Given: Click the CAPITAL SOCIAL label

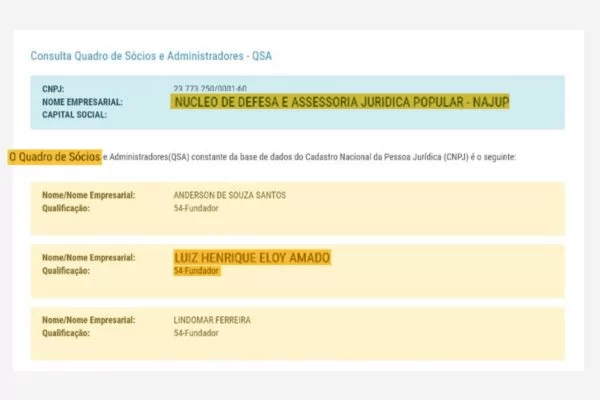Looking at the screenshot, I should 73,114.
